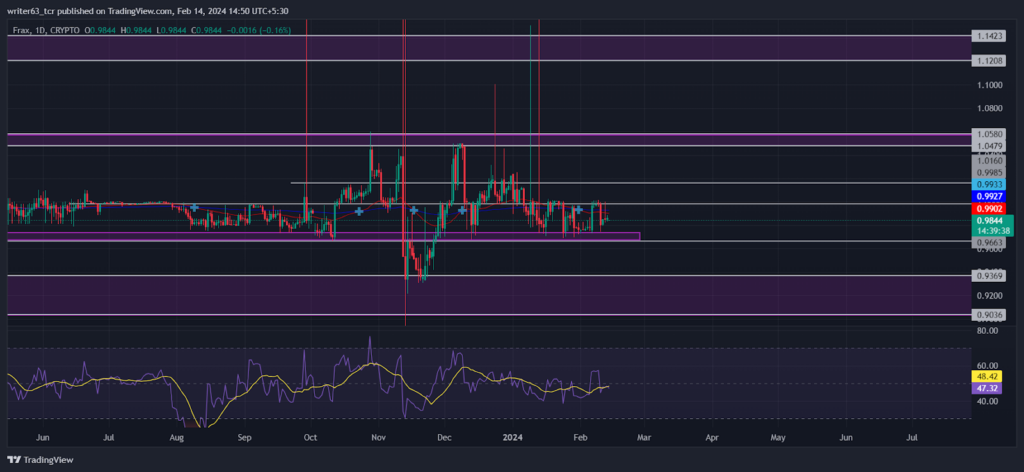Image resolution: width=1024 pixels, height=472 pixels.
Task: Click the 2024 label on time axis
Action: [513, 437]
